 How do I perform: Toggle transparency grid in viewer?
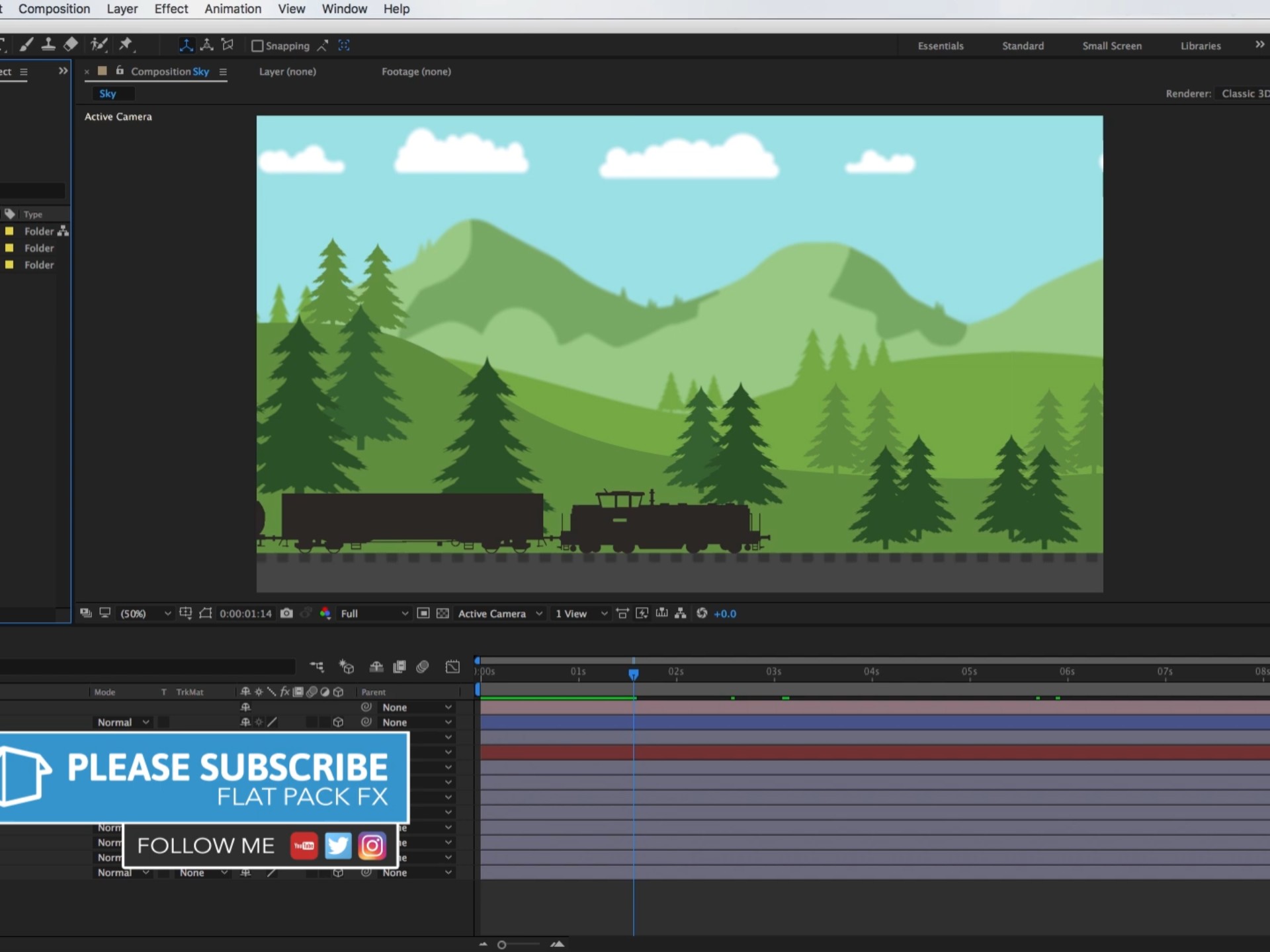[x=443, y=613]
